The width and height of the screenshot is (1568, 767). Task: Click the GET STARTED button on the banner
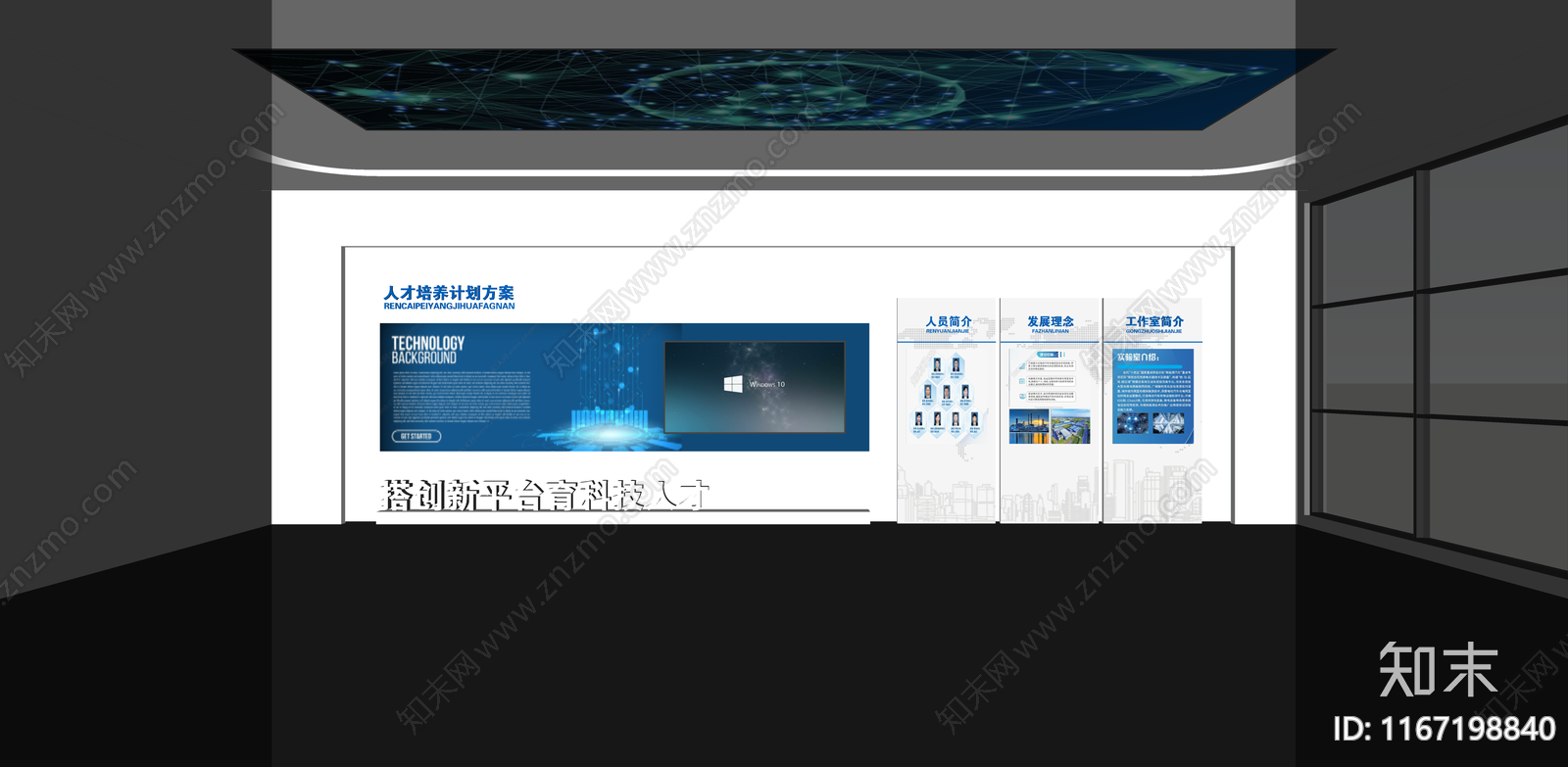click(x=416, y=436)
